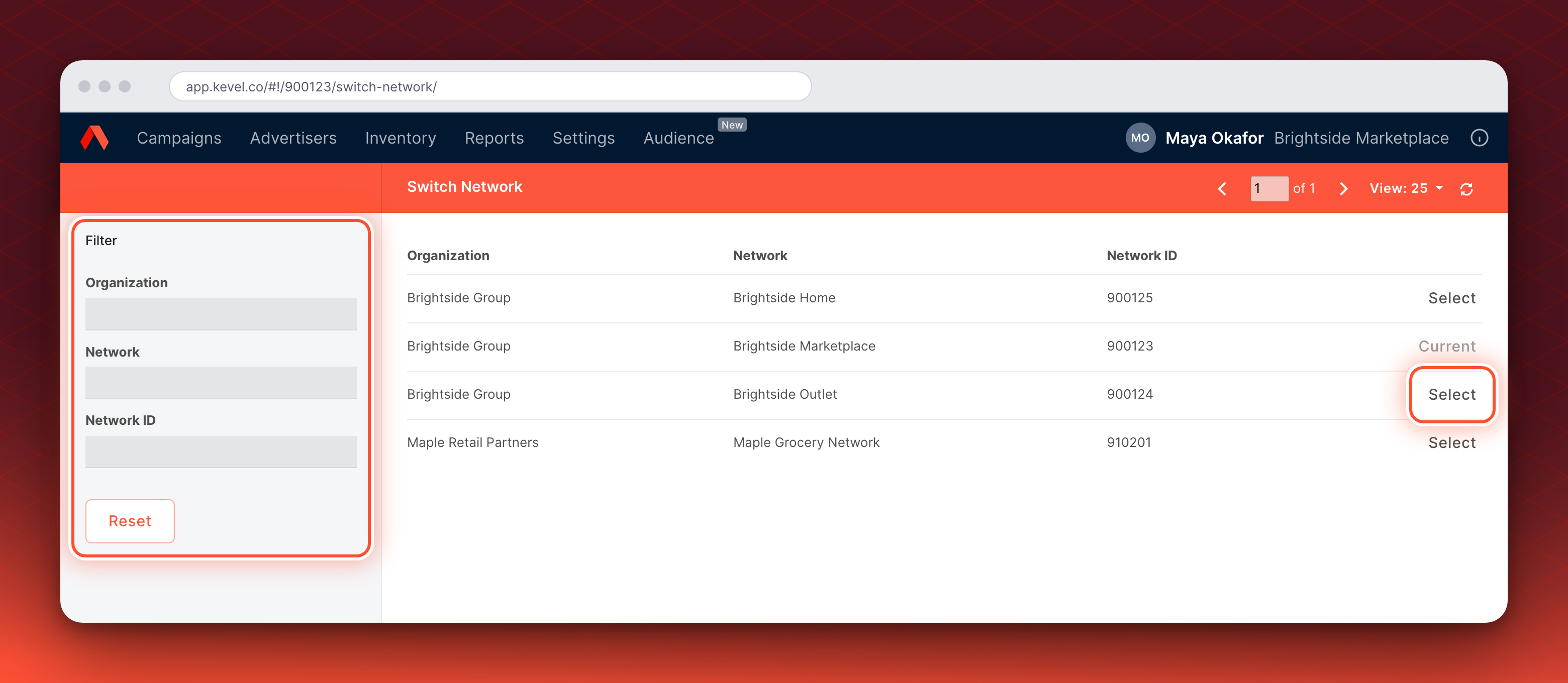
Task: Click the 900123 network ID cell
Action: [1130, 346]
